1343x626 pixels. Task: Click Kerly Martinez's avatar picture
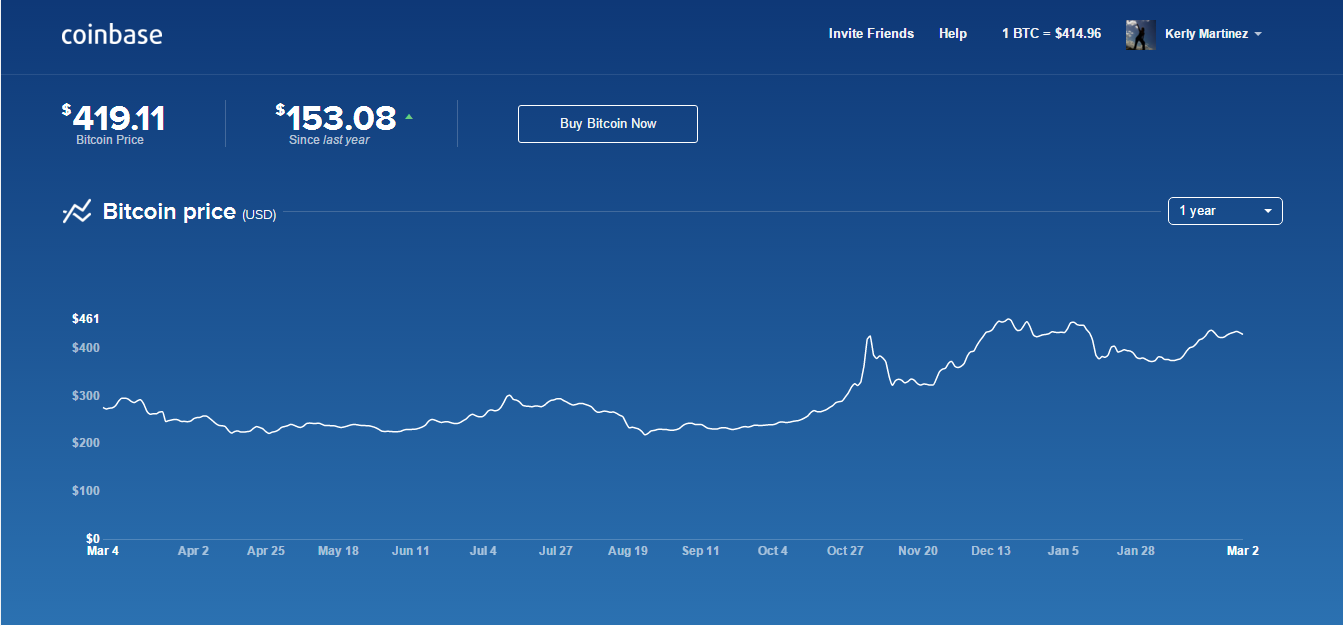[x=1141, y=34]
